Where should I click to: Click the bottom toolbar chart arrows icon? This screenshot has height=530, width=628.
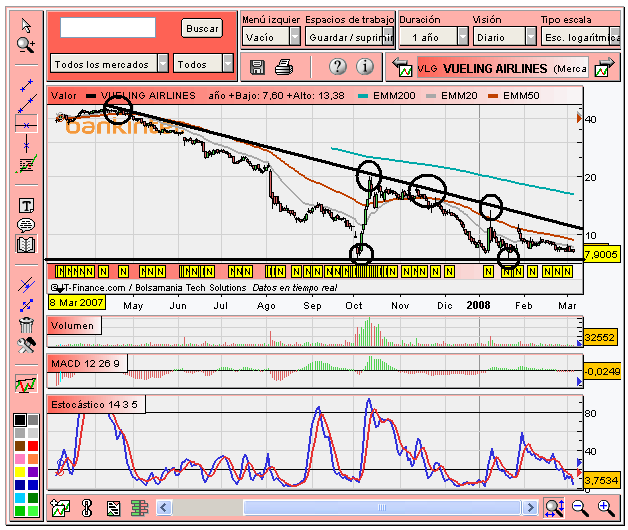pyautogui.click(x=60, y=508)
